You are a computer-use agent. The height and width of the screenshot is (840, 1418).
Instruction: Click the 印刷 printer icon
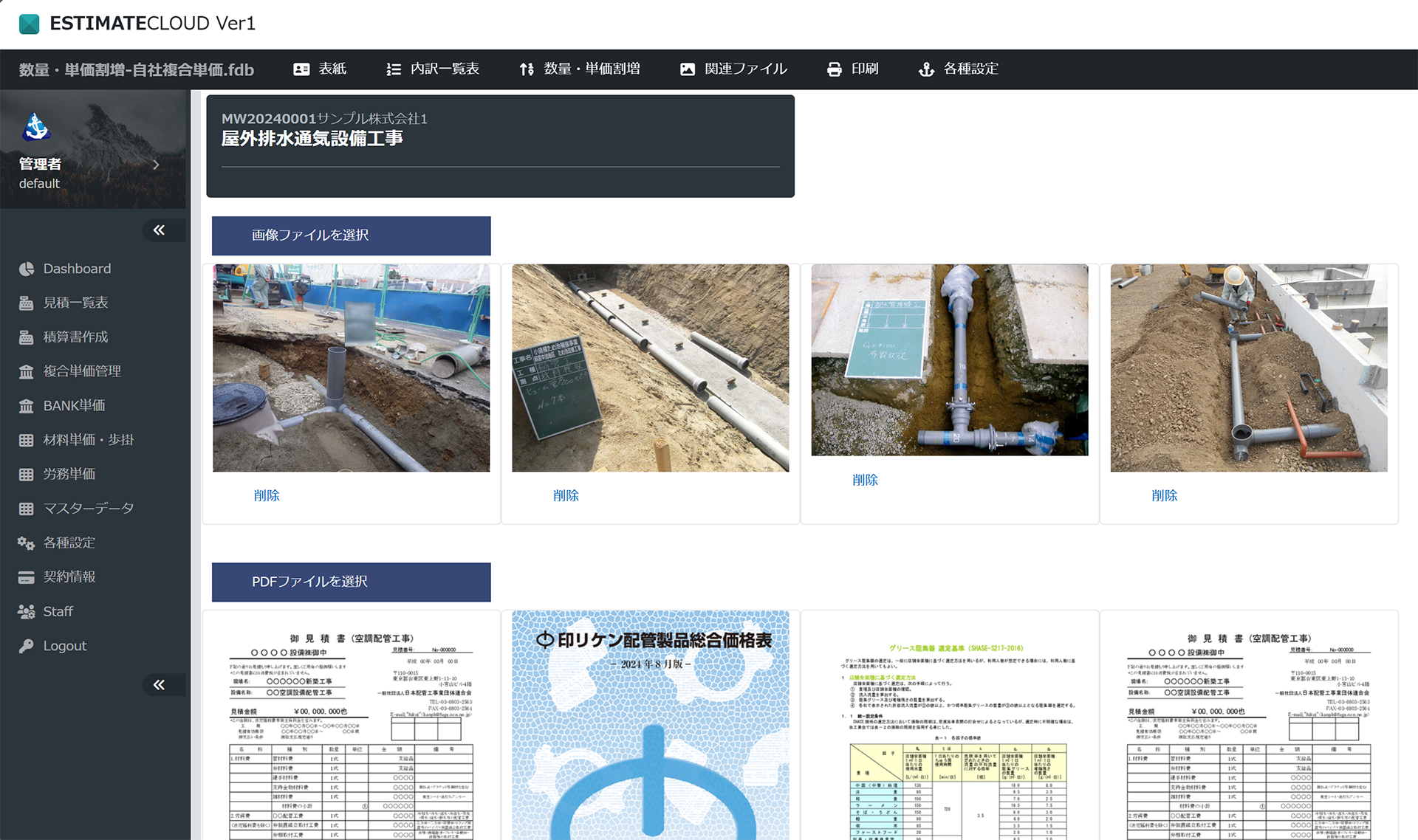835,69
